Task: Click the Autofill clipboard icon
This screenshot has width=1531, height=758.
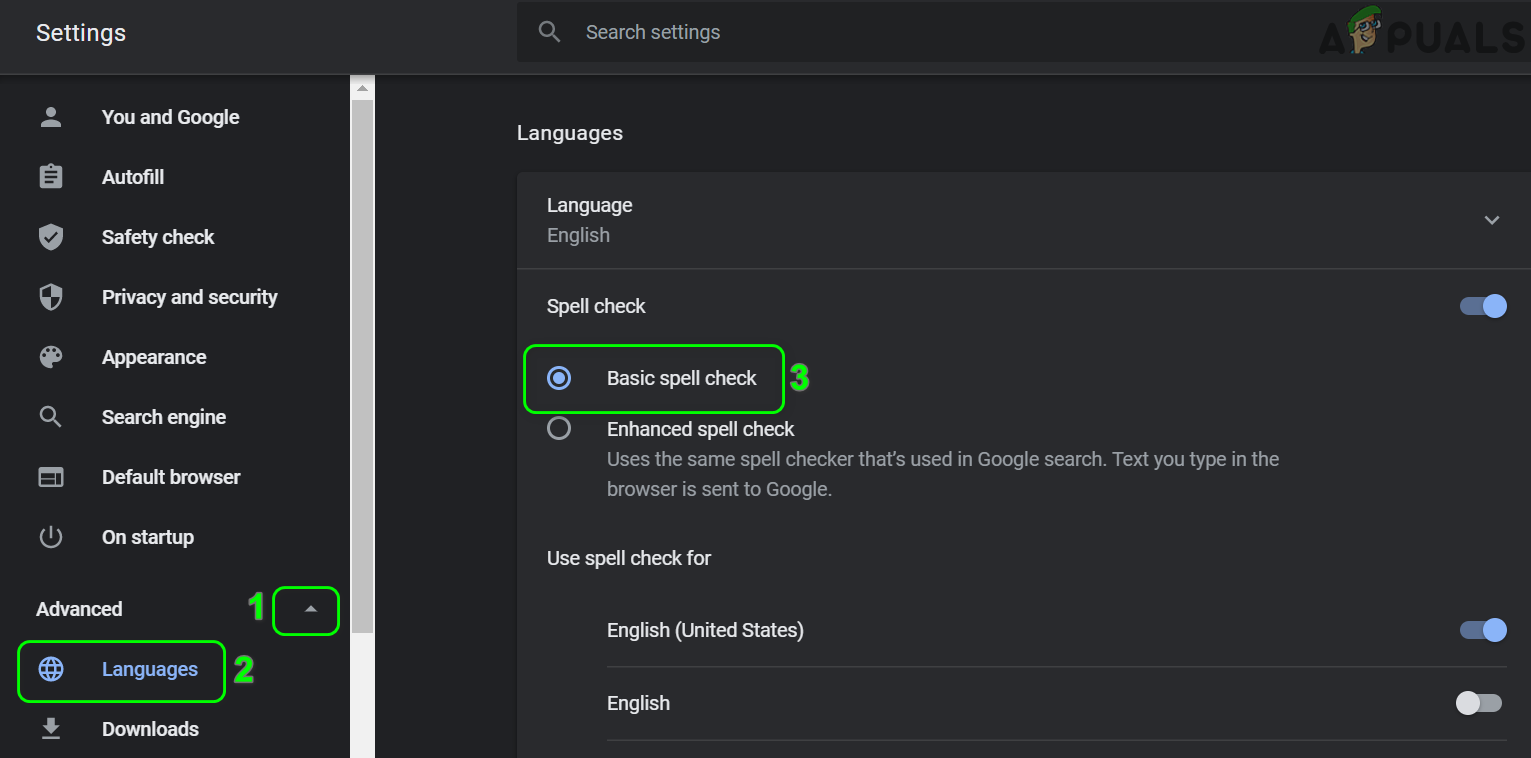Action: pyautogui.click(x=51, y=177)
